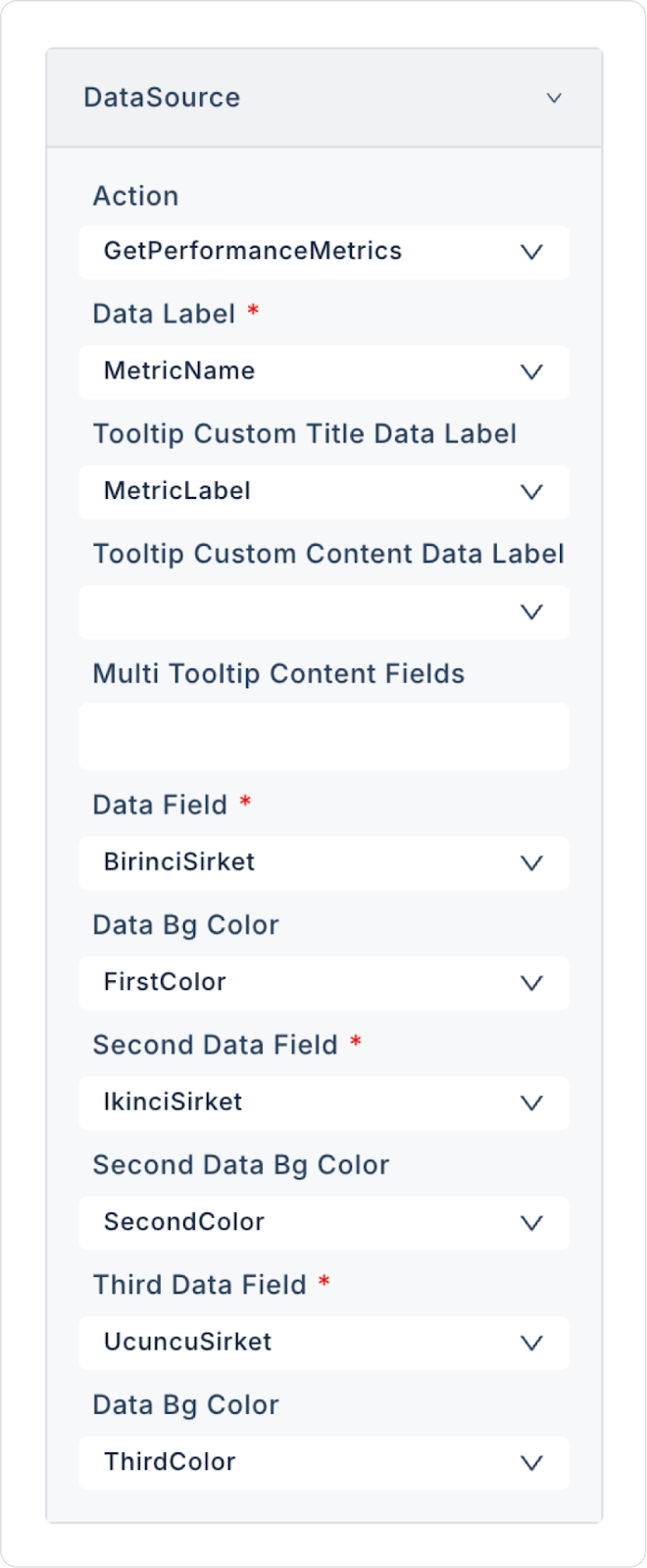This screenshot has height=1568, width=647.
Task: Click the chevron in Tooltip Custom Content field
Action: pos(531,612)
